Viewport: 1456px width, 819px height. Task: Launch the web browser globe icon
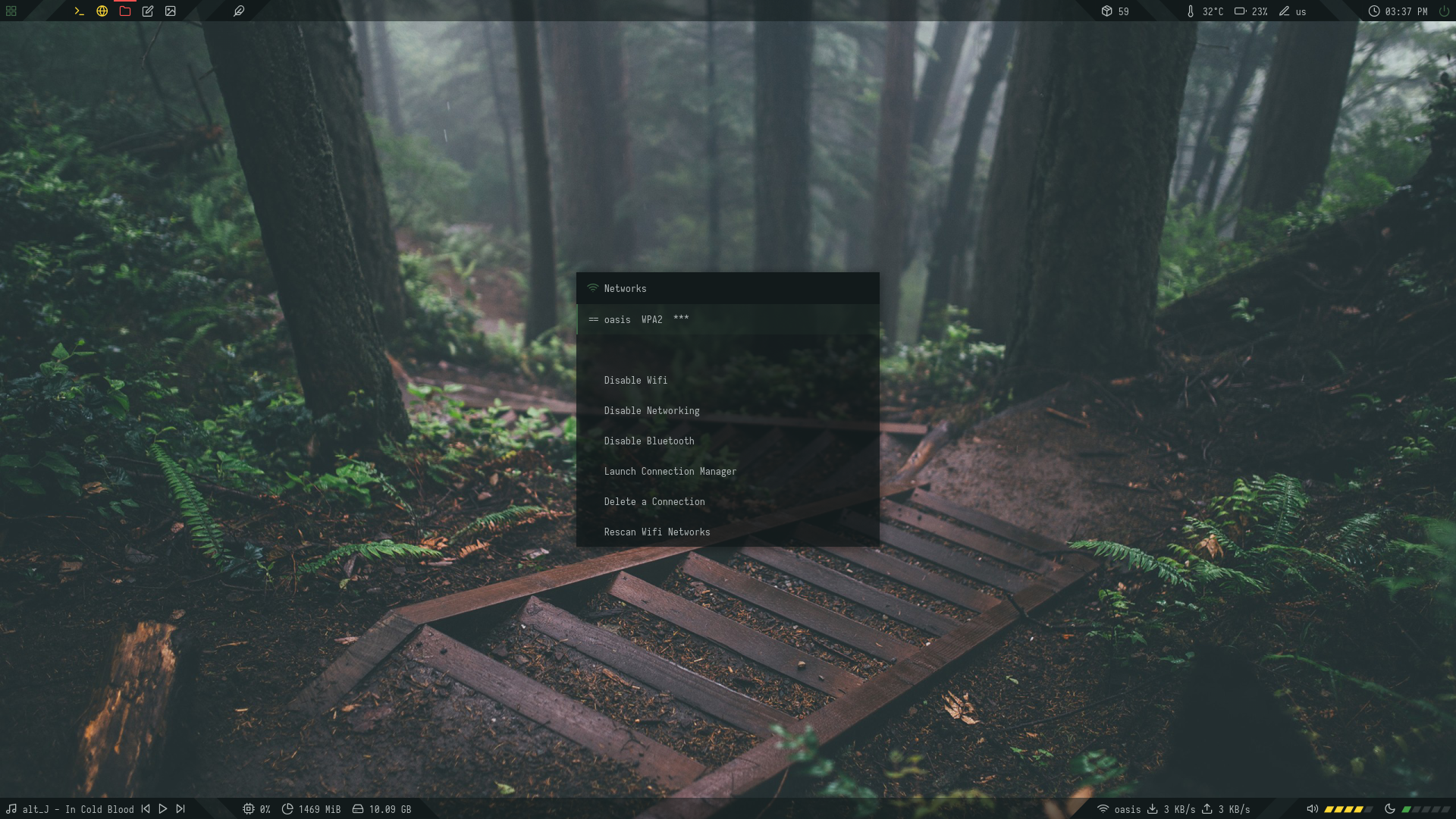click(102, 11)
